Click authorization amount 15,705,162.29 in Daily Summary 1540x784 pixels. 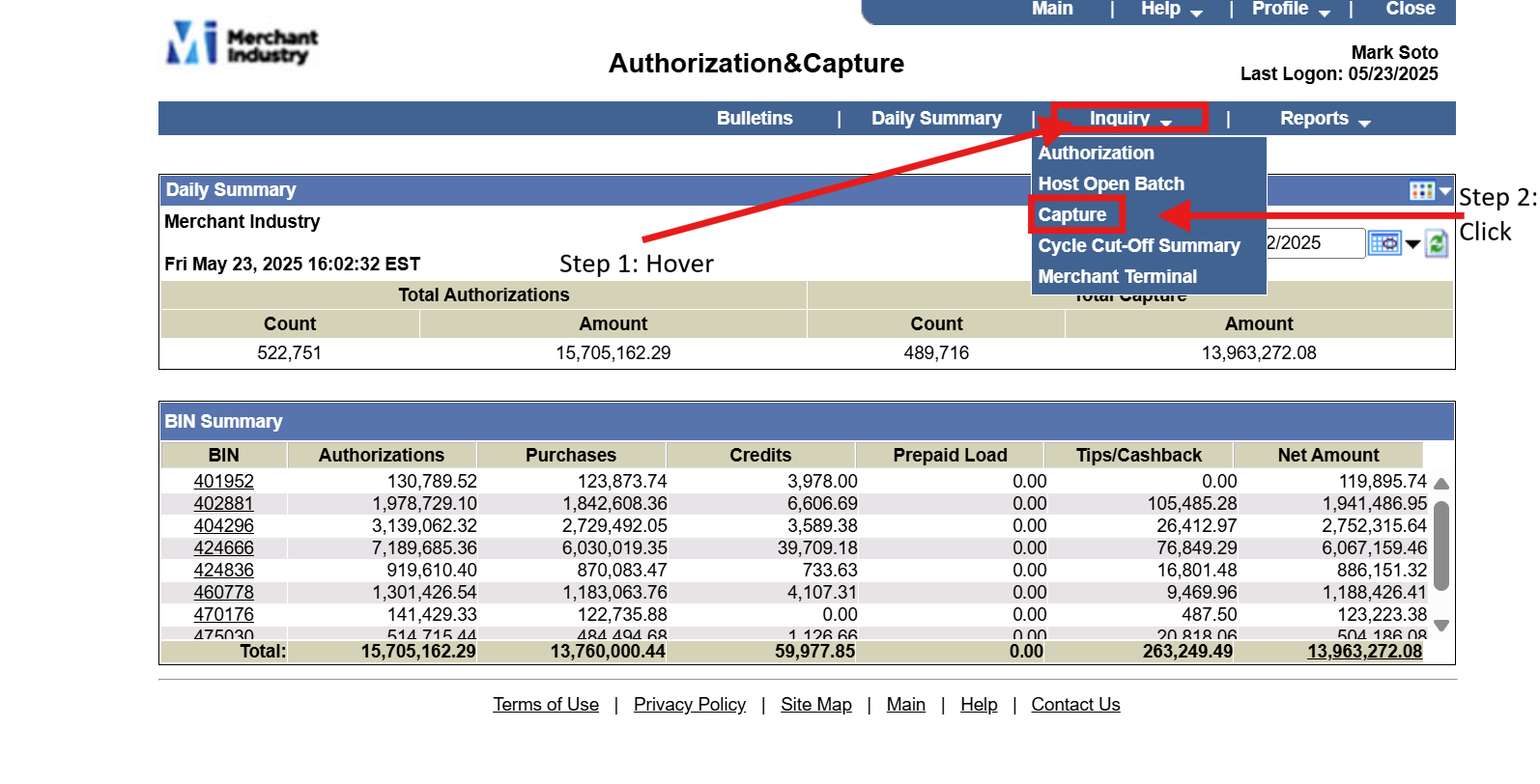coord(613,353)
